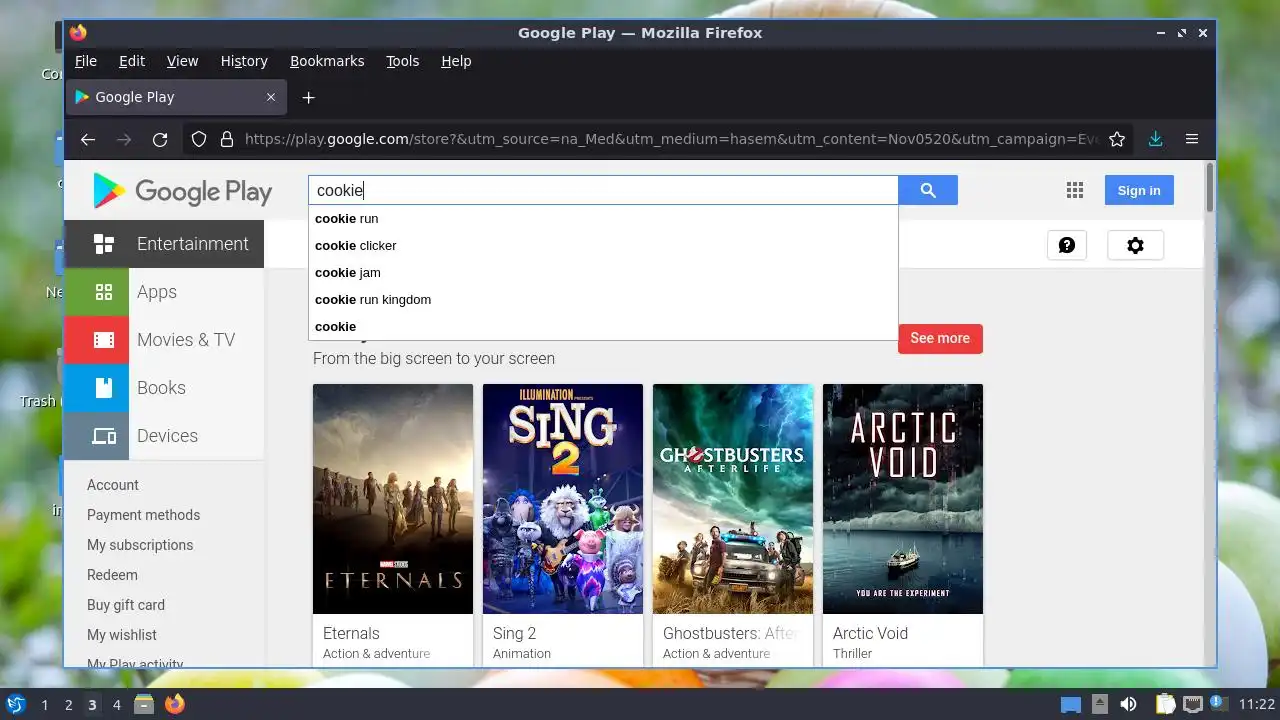Click the padlock site security icon
This screenshot has height=720, width=1280.
coord(226,139)
